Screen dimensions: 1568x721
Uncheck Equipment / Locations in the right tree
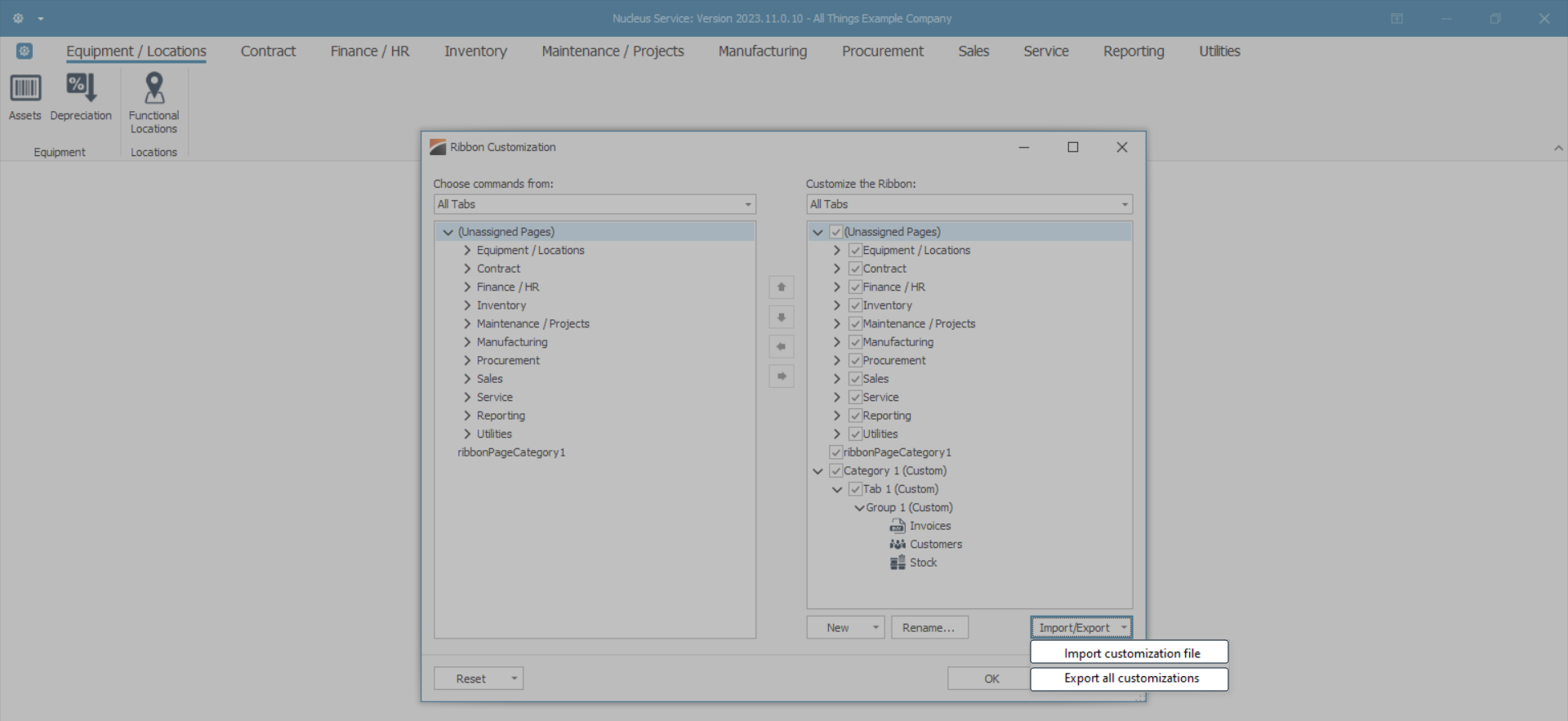point(855,251)
